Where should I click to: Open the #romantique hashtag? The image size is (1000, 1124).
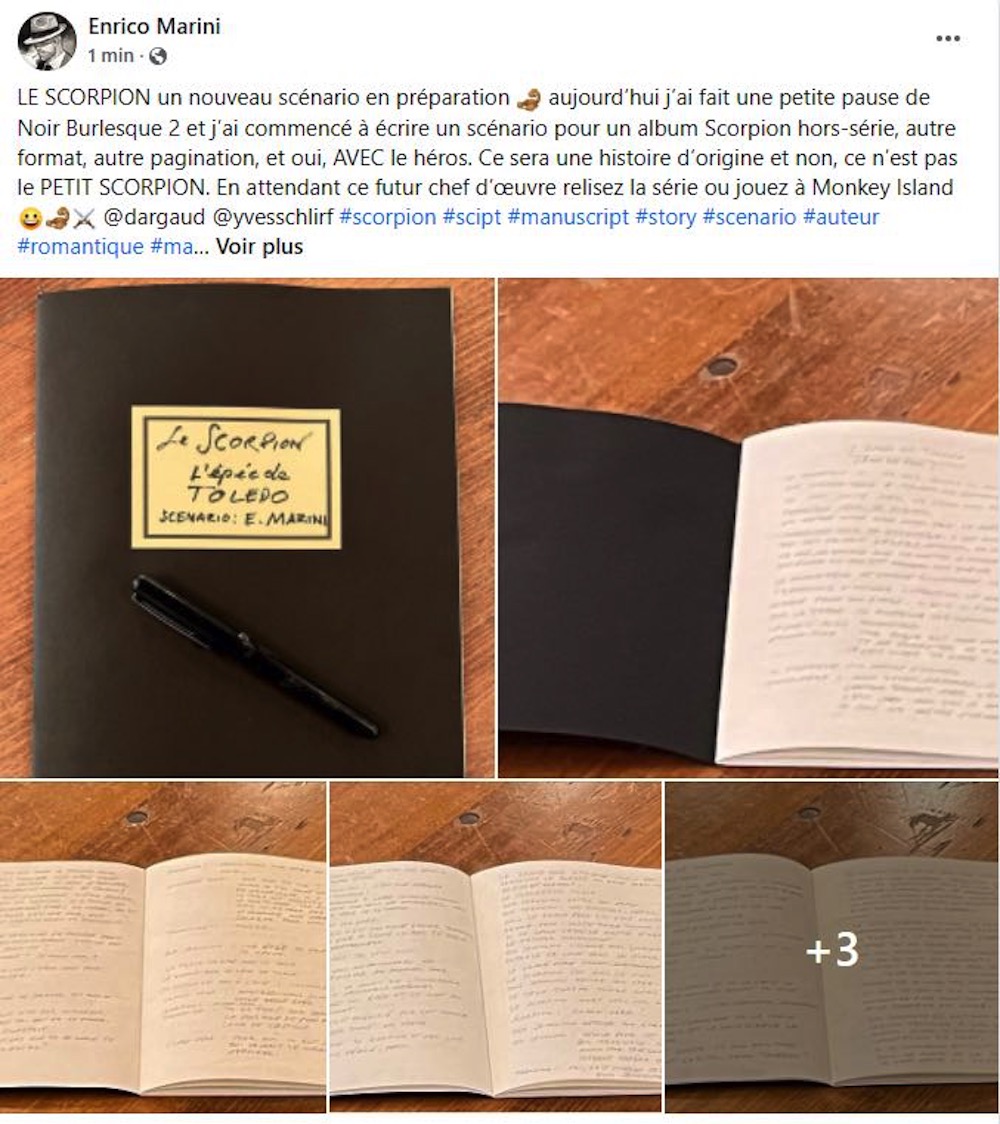click(81, 247)
